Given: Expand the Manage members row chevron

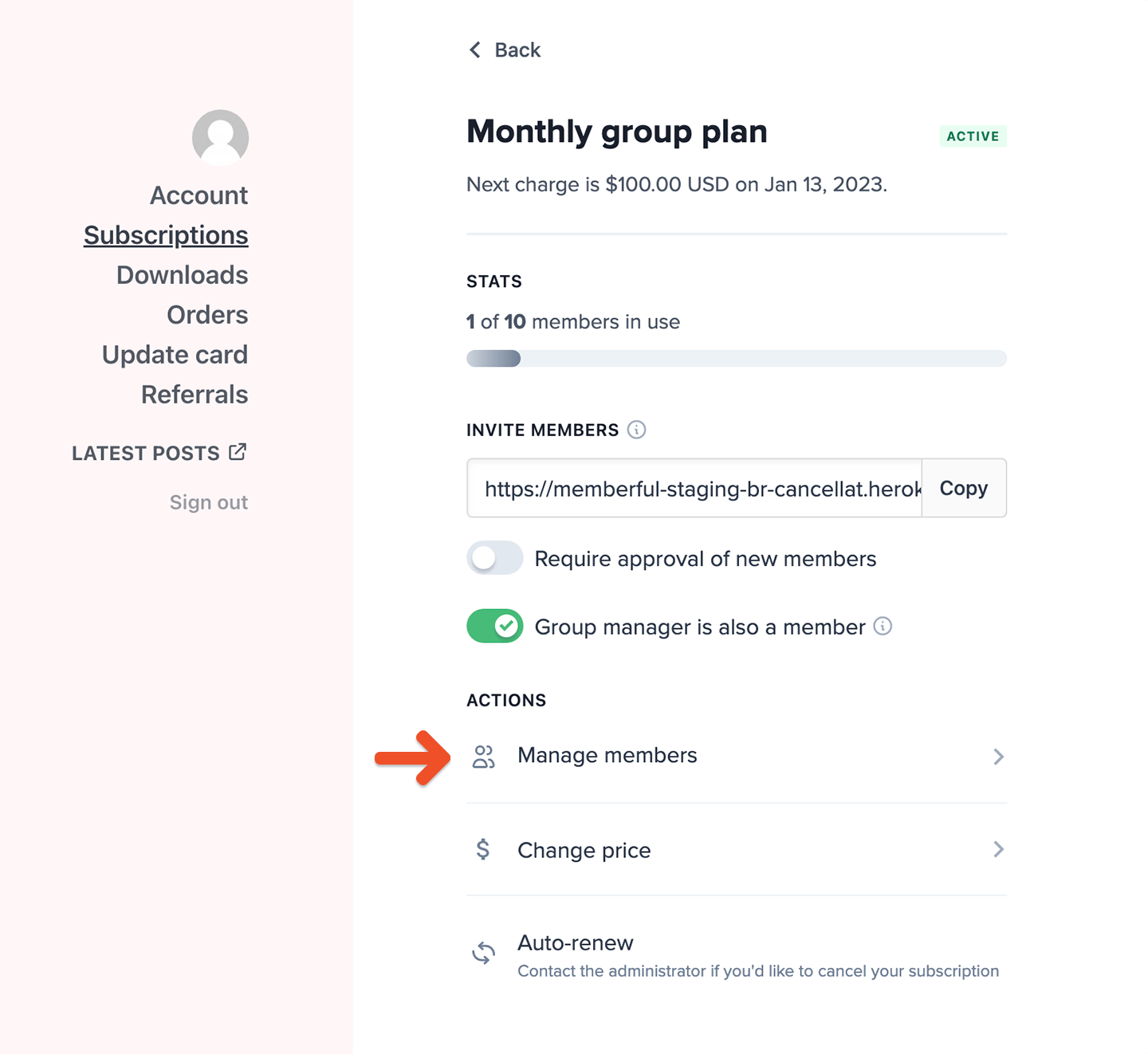Looking at the screenshot, I should [998, 757].
